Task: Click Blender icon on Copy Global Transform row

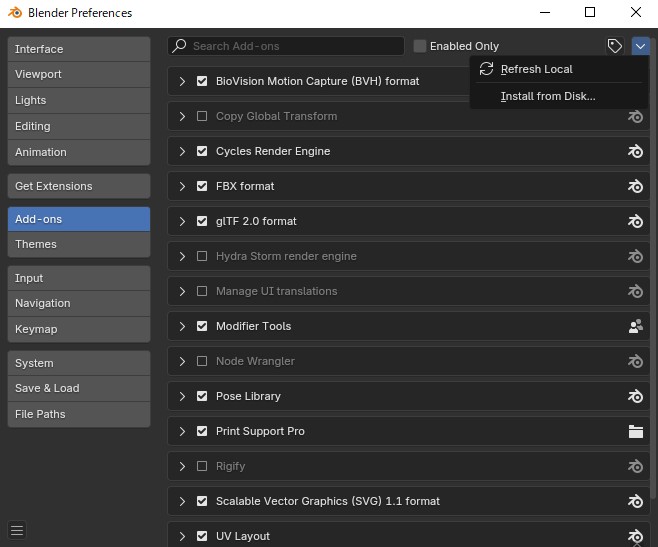Action: [x=635, y=116]
